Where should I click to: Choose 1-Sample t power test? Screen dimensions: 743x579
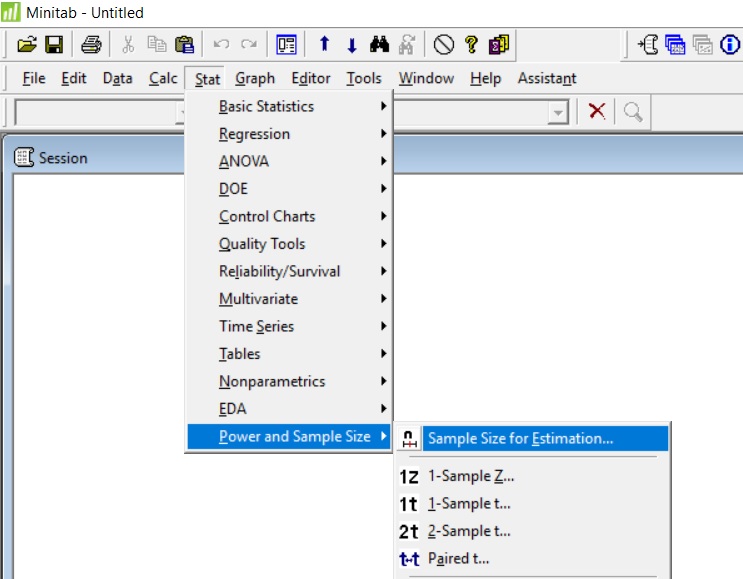pyautogui.click(x=533, y=503)
